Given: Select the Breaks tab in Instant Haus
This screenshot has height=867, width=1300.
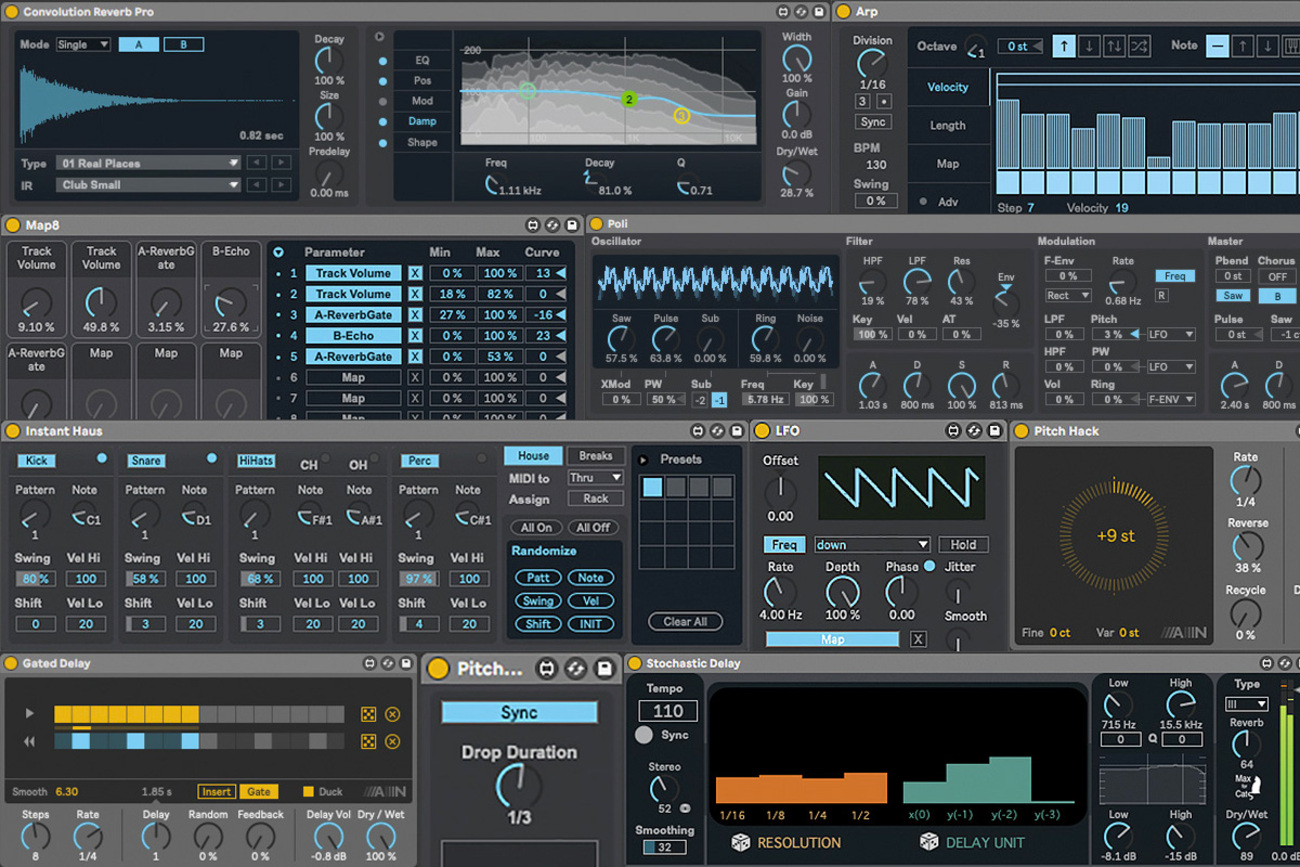Looking at the screenshot, I should (x=595, y=456).
